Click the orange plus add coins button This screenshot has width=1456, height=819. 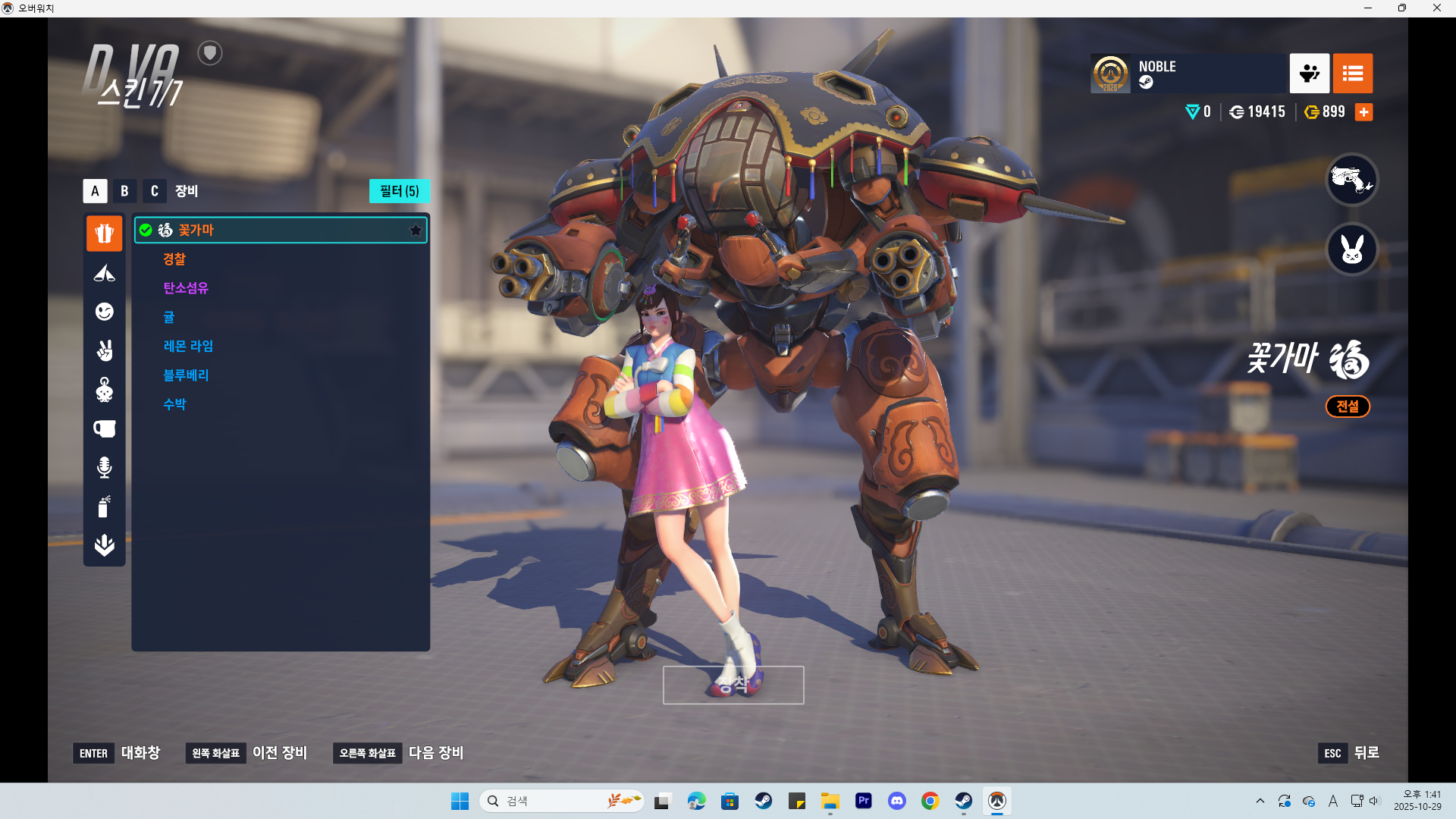(x=1363, y=112)
